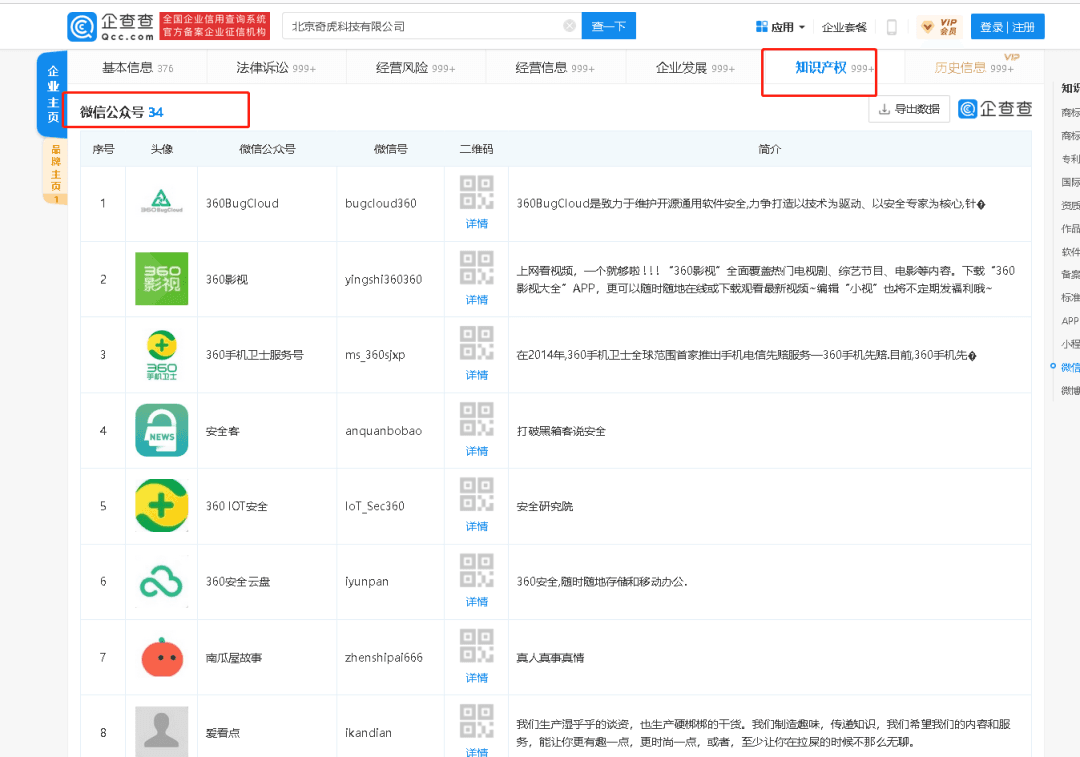The width and height of the screenshot is (1080, 757).
Task: Click the Qcc.com logo icon
Action: pos(82,27)
